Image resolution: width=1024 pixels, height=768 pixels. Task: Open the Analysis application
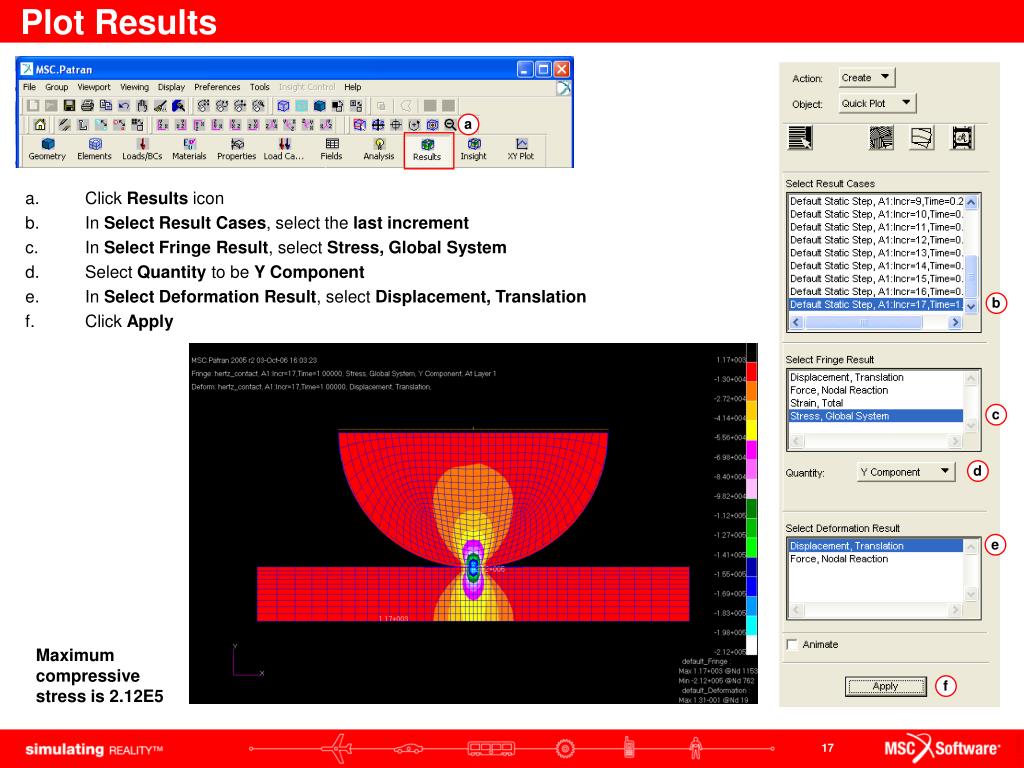(x=379, y=150)
